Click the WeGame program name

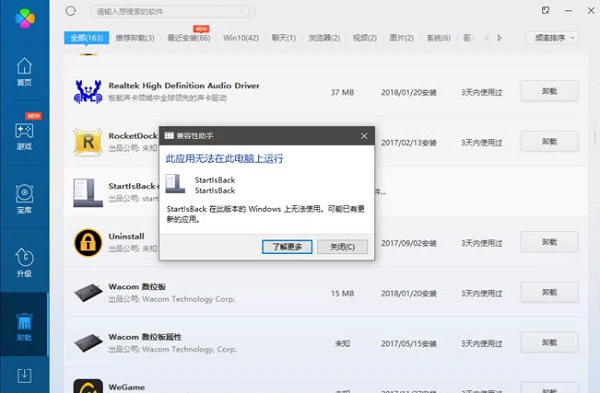[127, 387]
